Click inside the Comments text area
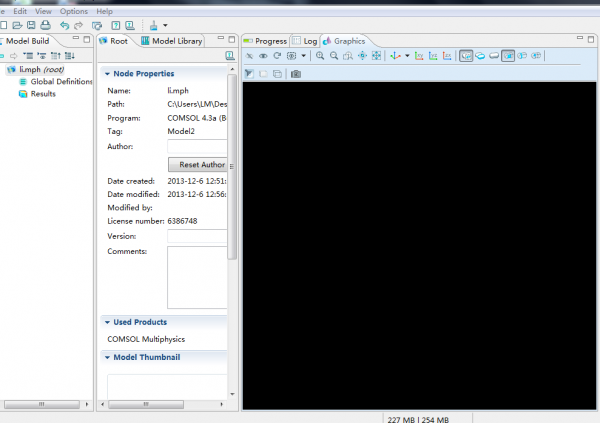Image resolution: width=600 pixels, height=423 pixels. (x=197, y=278)
